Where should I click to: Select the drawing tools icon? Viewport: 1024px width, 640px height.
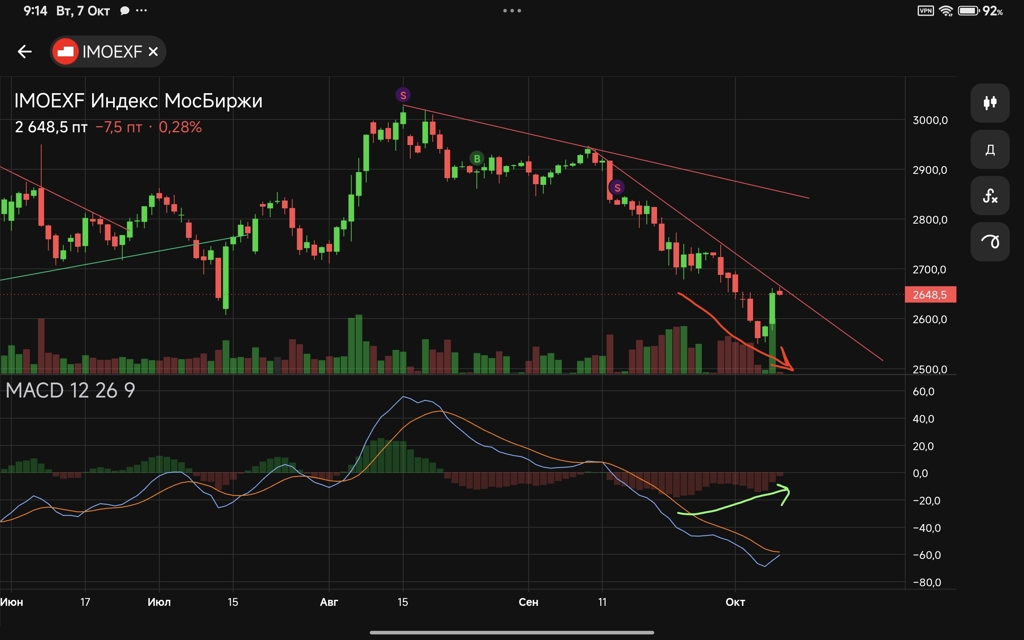[990, 242]
